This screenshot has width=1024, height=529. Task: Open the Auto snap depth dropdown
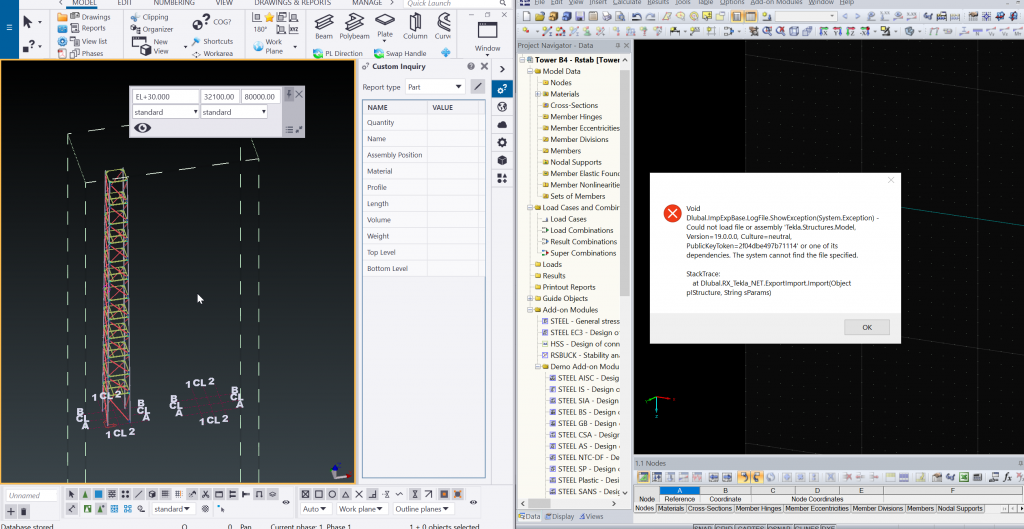pos(317,509)
